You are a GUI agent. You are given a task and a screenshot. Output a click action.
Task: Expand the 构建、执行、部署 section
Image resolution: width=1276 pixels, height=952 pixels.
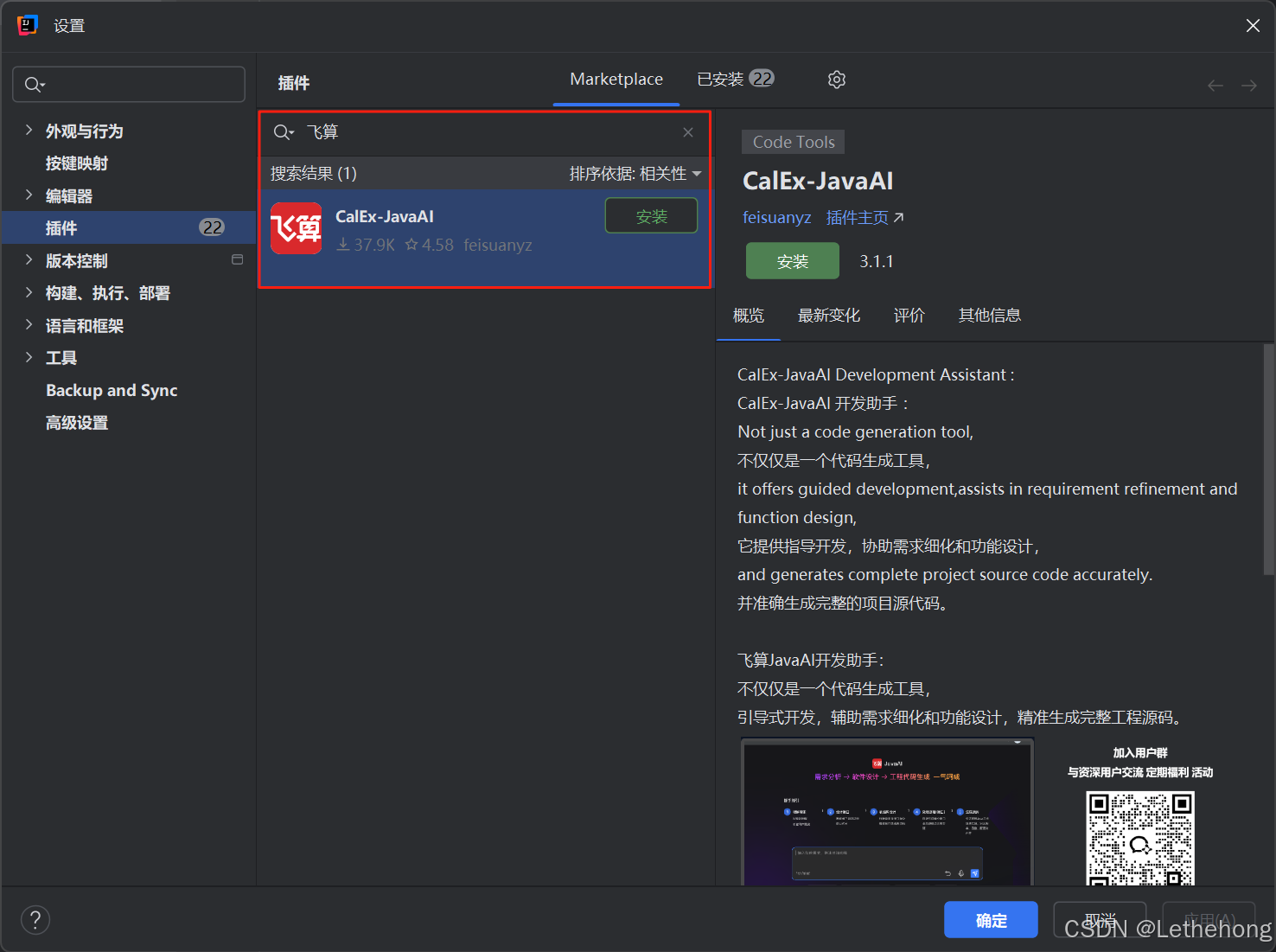tap(29, 292)
